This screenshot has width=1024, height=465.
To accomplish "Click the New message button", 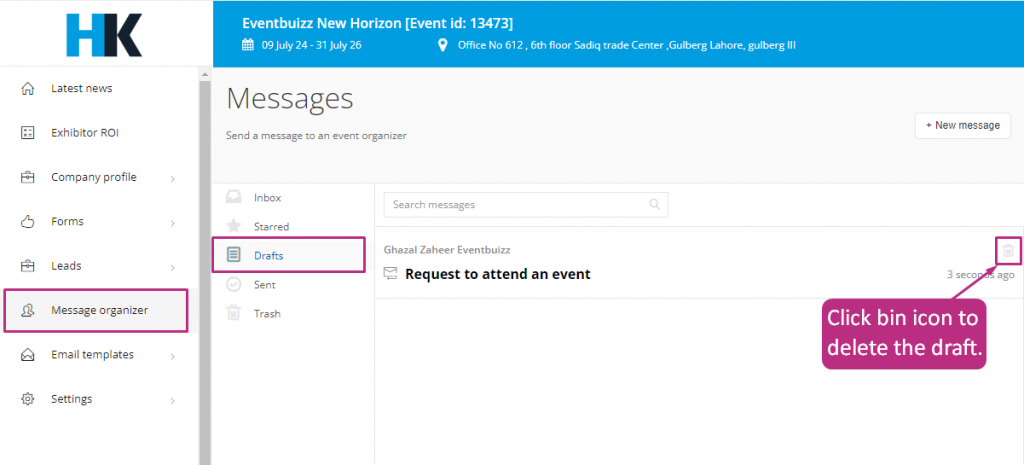I will click(x=963, y=125).
